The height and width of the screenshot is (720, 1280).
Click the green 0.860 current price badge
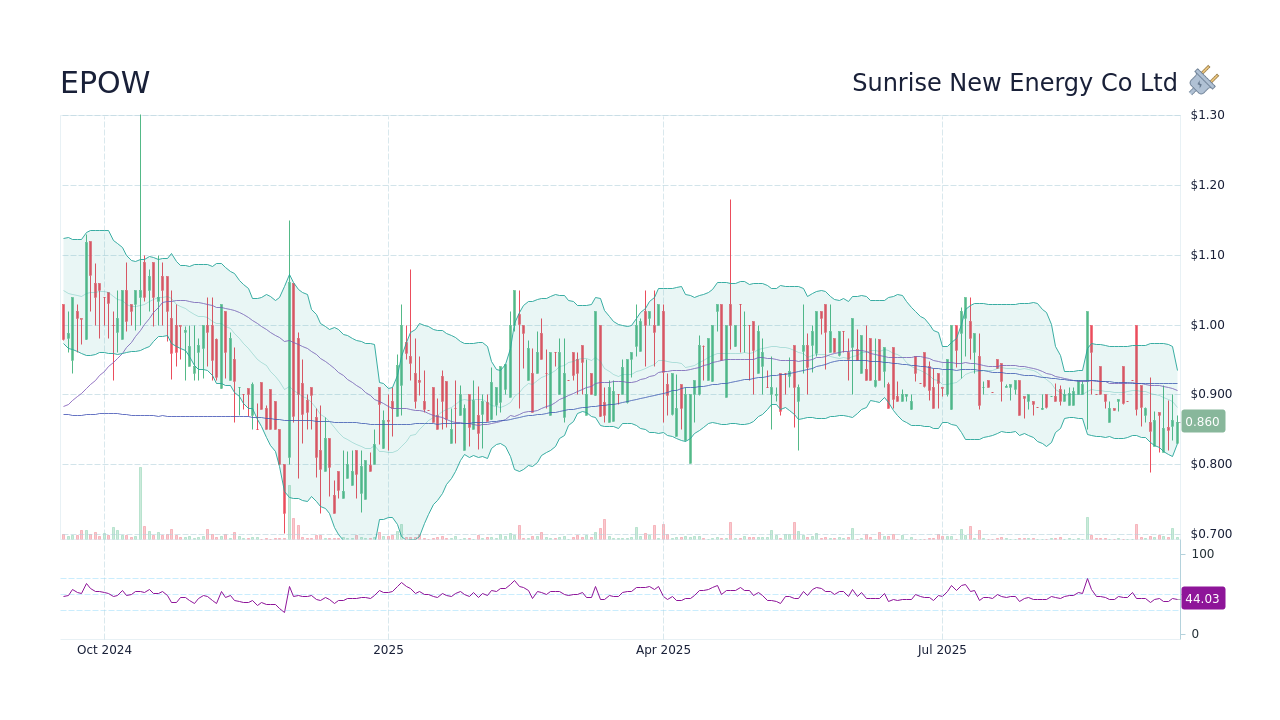coord(1203,421)
